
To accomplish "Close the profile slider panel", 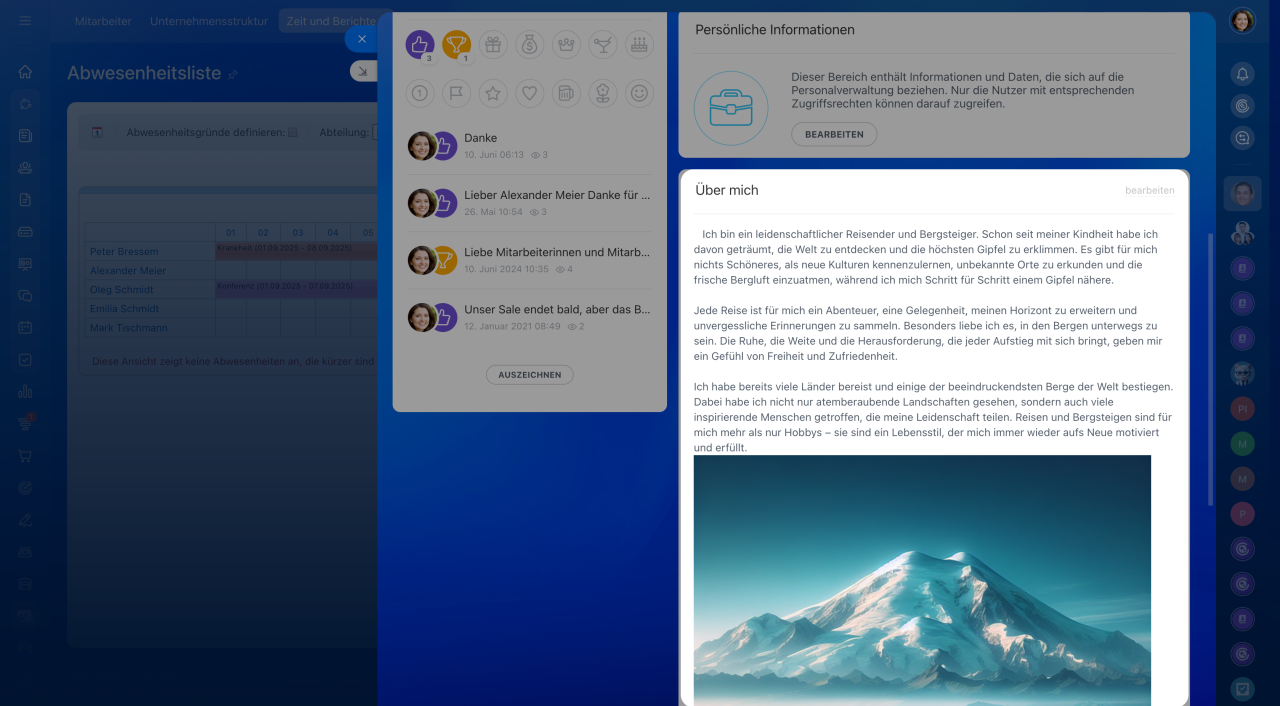I will [362, 39].
